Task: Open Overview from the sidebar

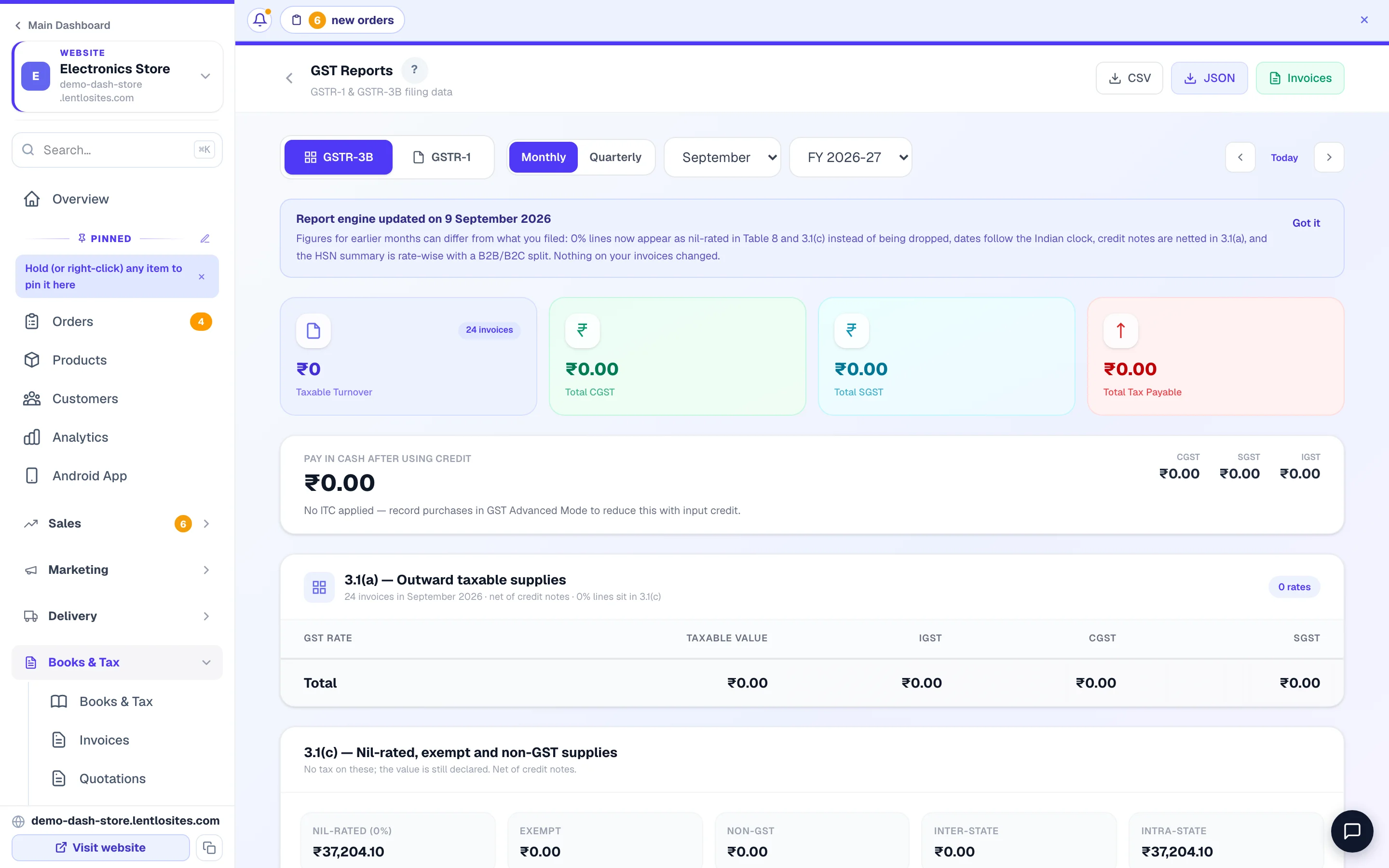Action: 117,199
